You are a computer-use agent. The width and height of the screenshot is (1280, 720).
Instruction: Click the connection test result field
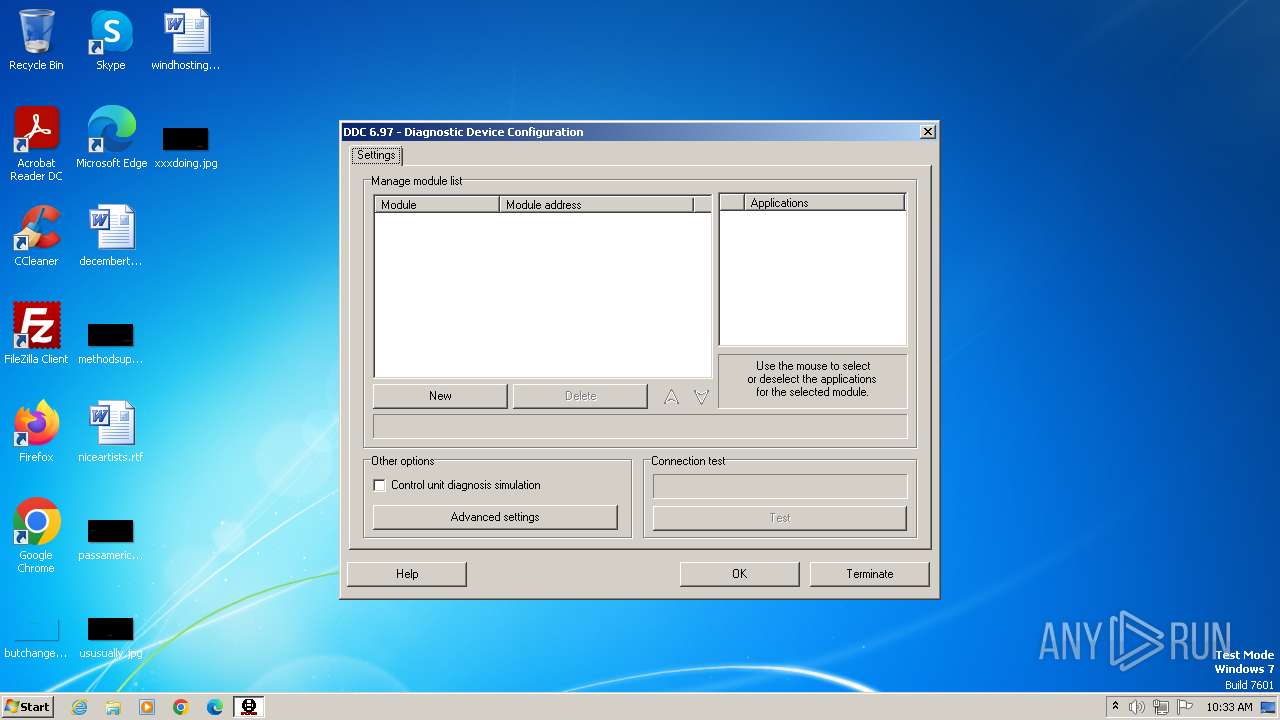click(x=780, y=486)
